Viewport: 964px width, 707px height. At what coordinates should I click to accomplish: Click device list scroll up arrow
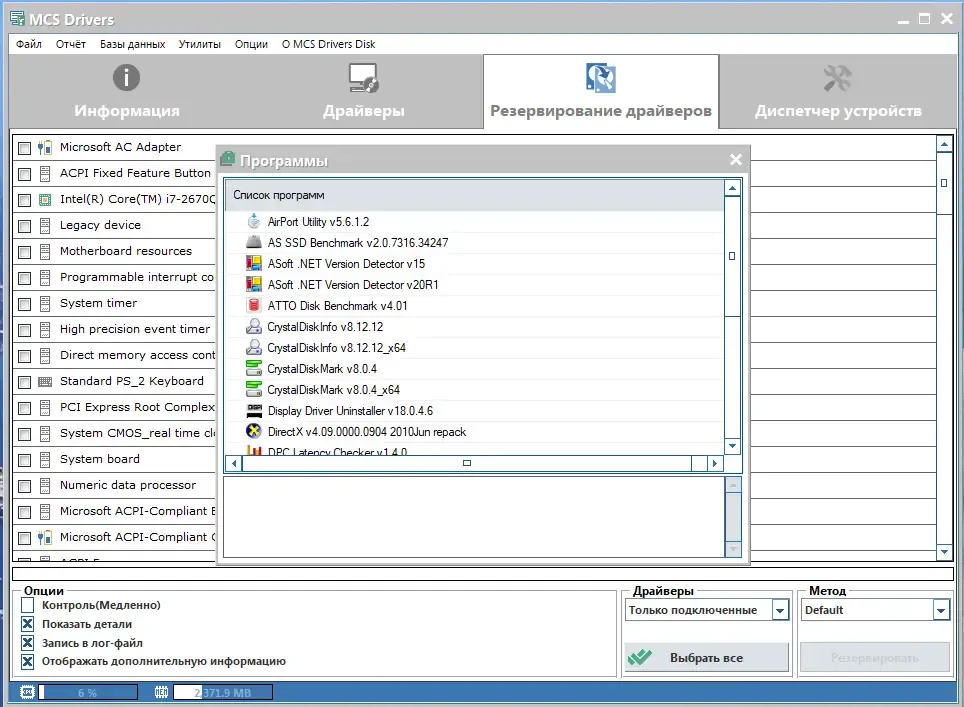coord(944,144)
